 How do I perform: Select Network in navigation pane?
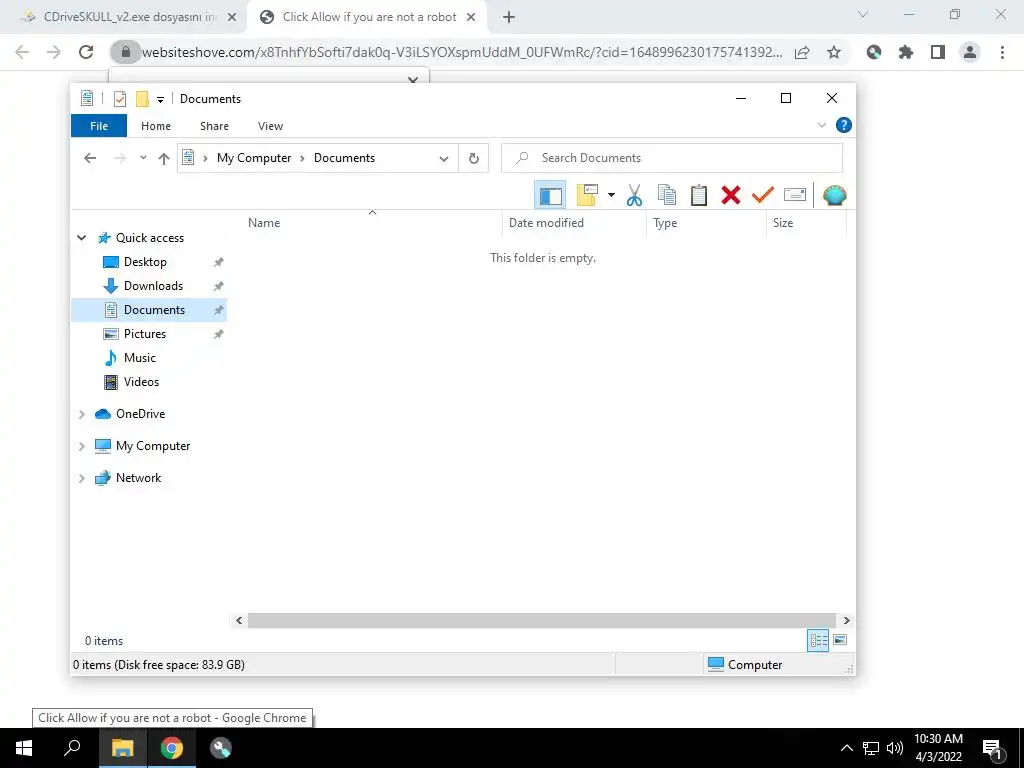tap(138, 478)
